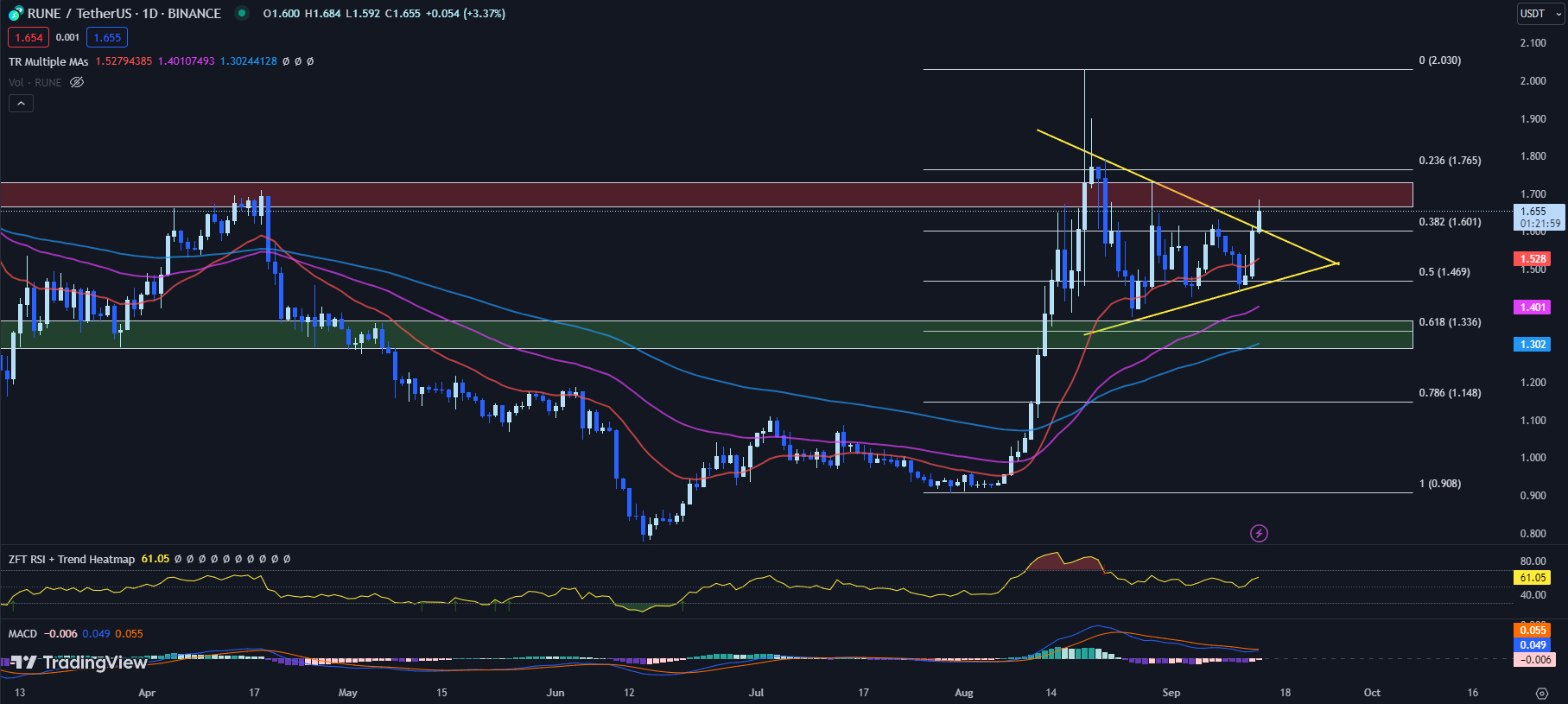Viewport: 1568px width, 704px height.
Task: Click the RSI readout 61.05 in legend
Action: (x=156, y=559)
